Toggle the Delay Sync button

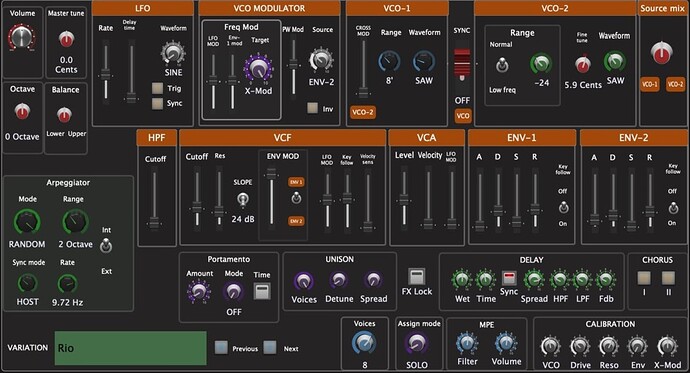(x=509, y=278)
